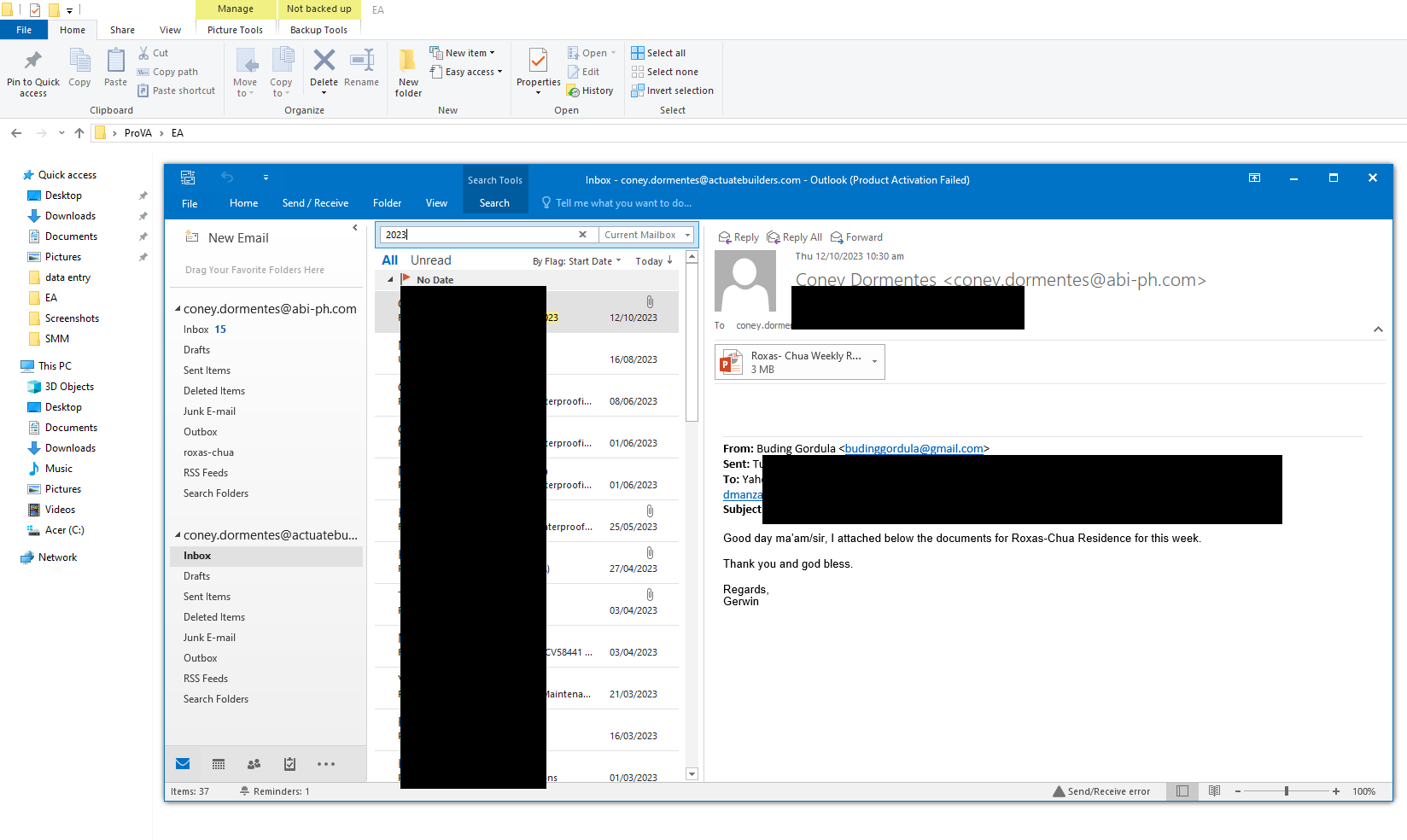Click Outlook Send/Receive All Folders quick icon

click(x=188, y=178)
